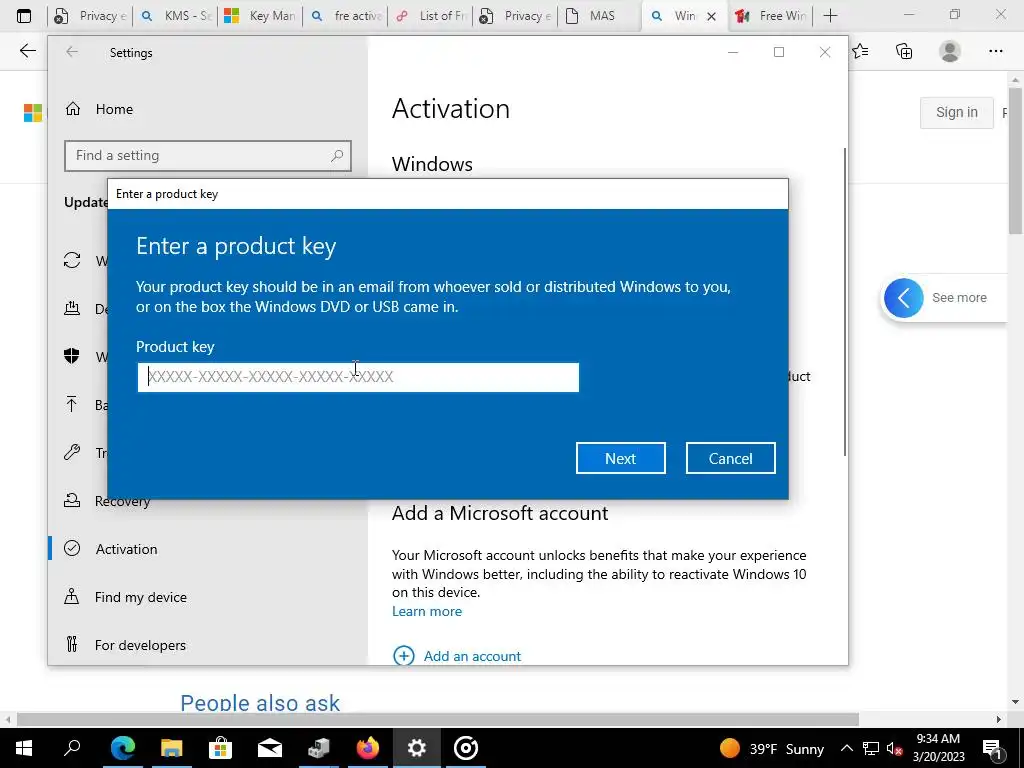Click the browser page vertical scrollbar
The image size is (1024, 768).
1016,162
